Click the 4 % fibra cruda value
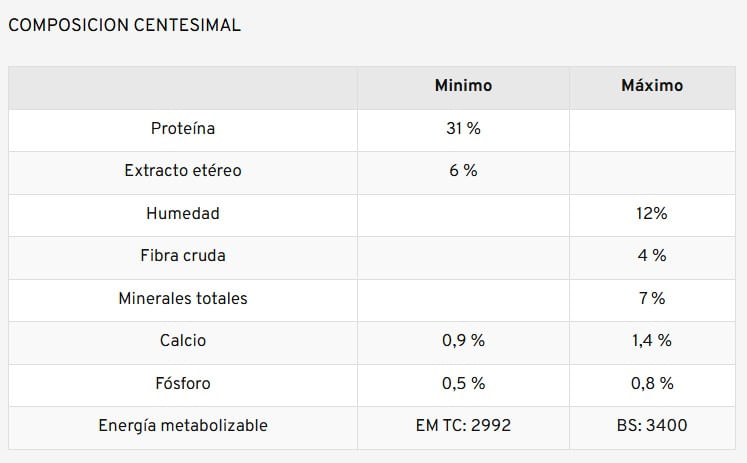747x463 pixels. pyautogui.click(x=652, y=256)
